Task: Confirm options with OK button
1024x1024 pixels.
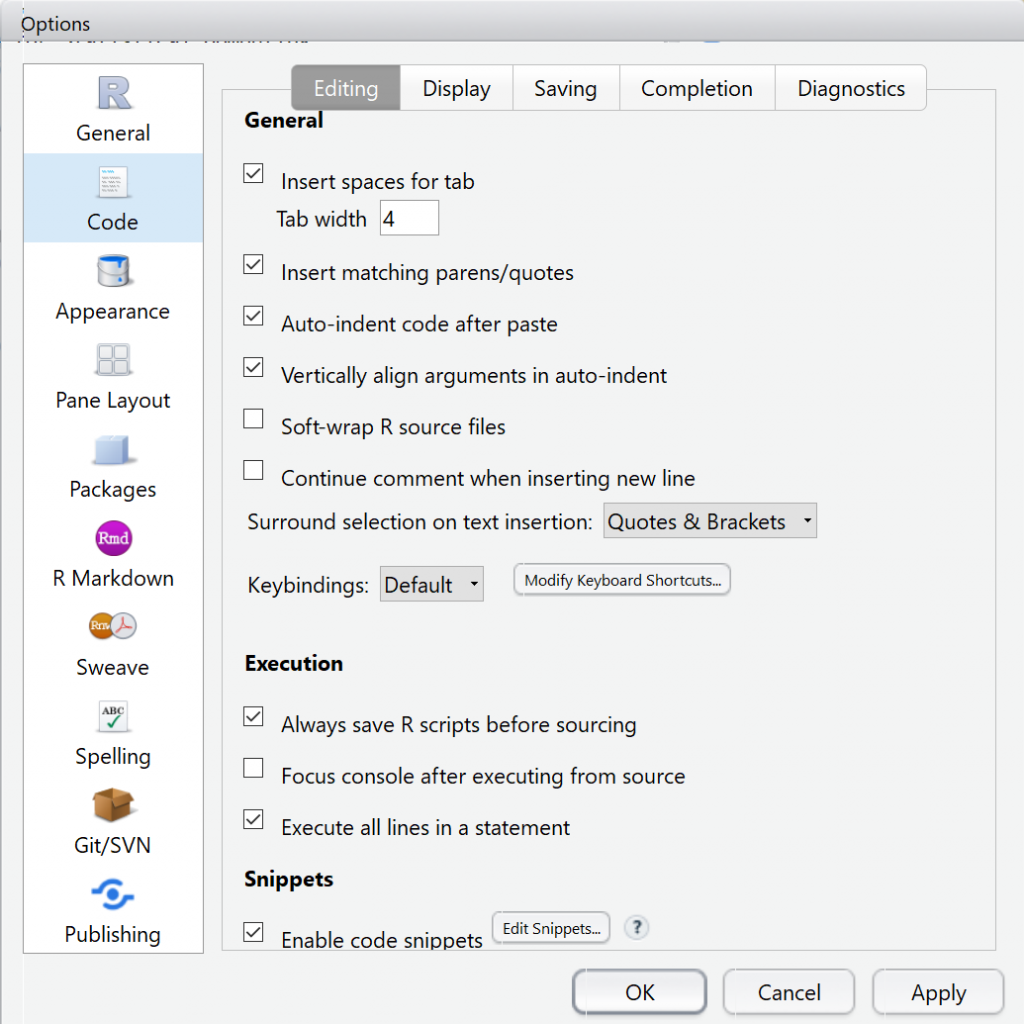Action: (639, 992)
